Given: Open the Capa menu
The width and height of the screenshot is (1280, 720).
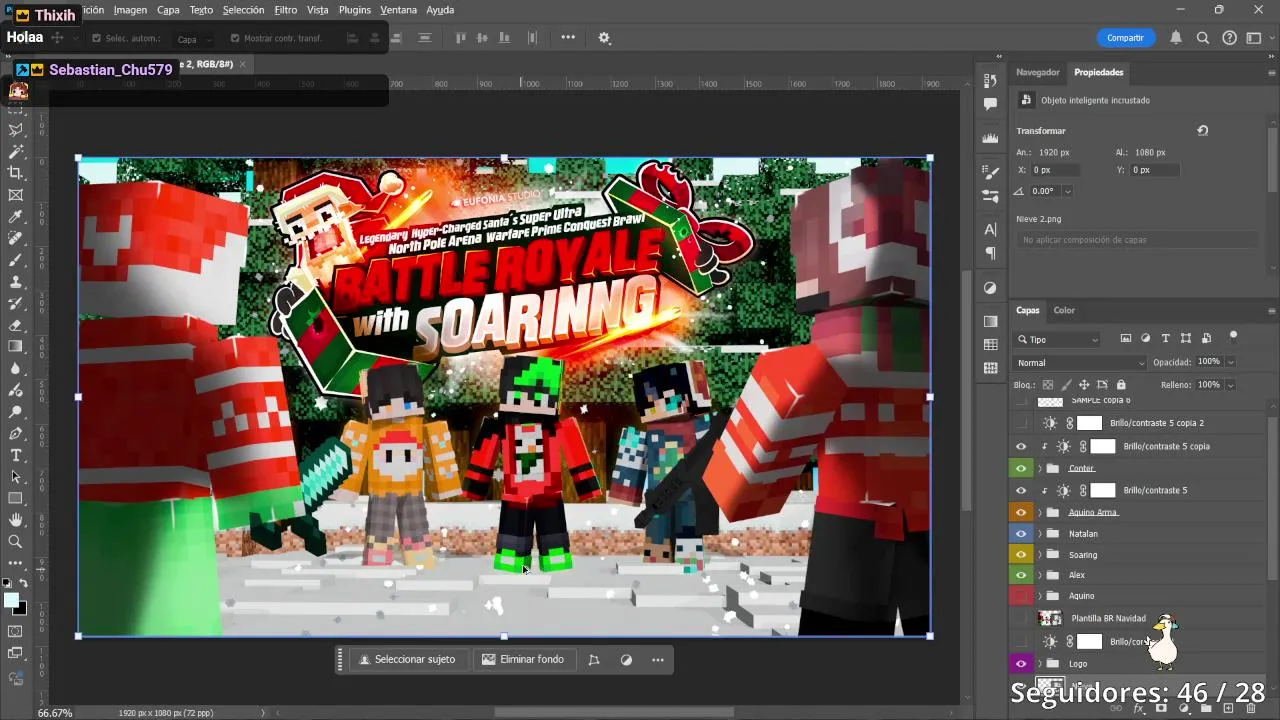Looking at the screenshot, I should click(168, 10).
